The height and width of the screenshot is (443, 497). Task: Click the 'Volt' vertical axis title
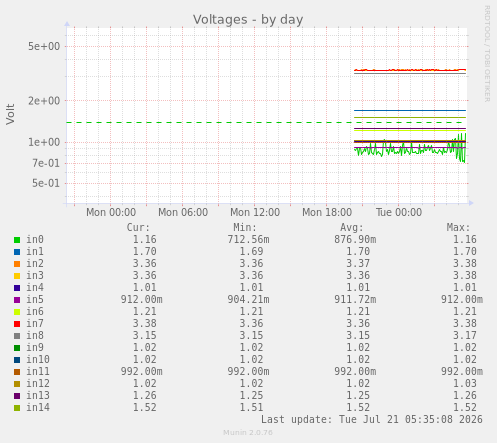click(x=11, y=114)
